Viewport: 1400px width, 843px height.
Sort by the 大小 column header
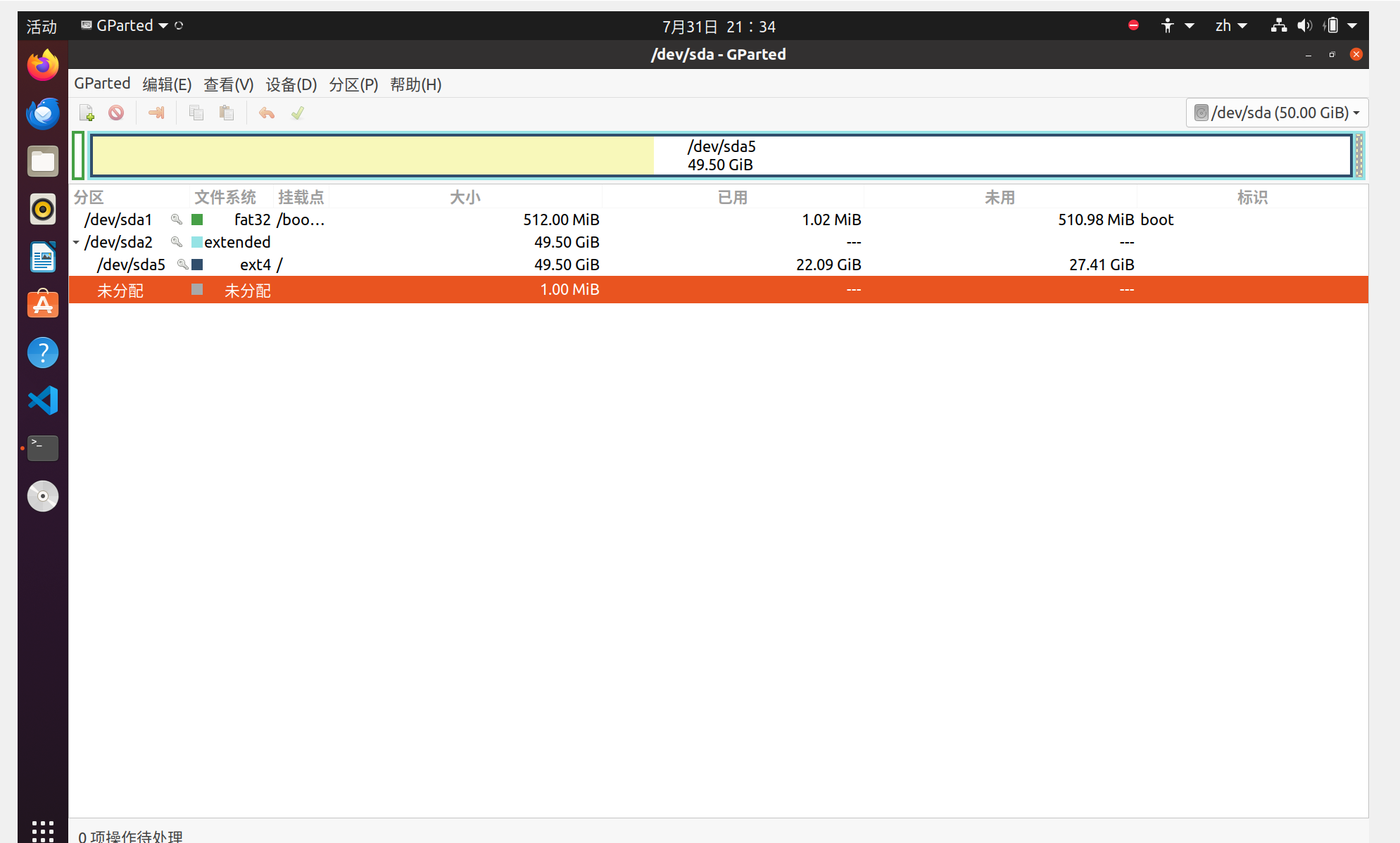coord(465,197)
